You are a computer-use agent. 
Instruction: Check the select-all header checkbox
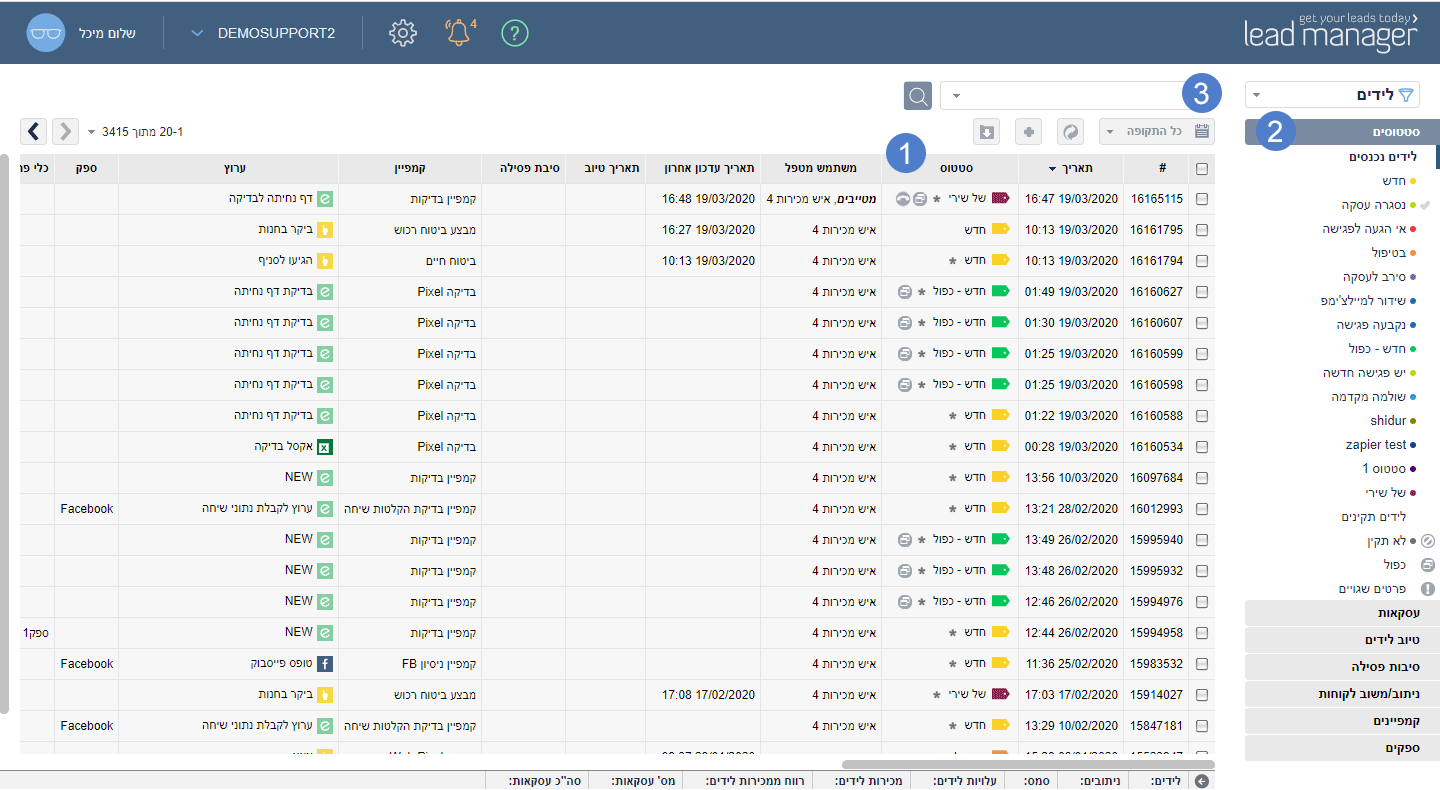click(x=1202, y=169)
